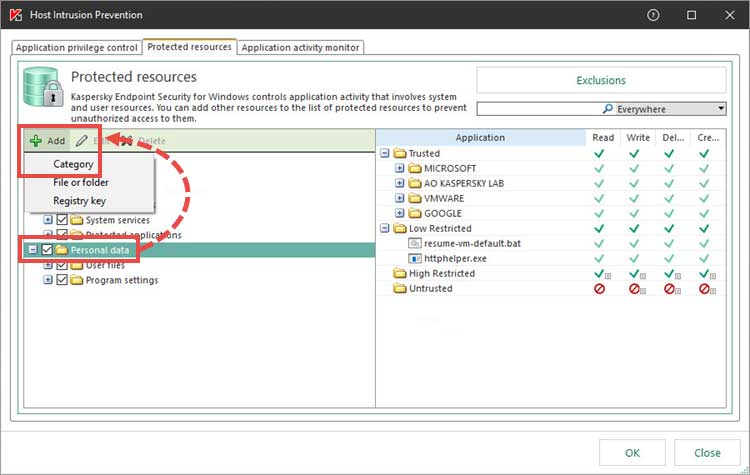
Task: Expand the System services tree node
Action: tap(48, 220)
